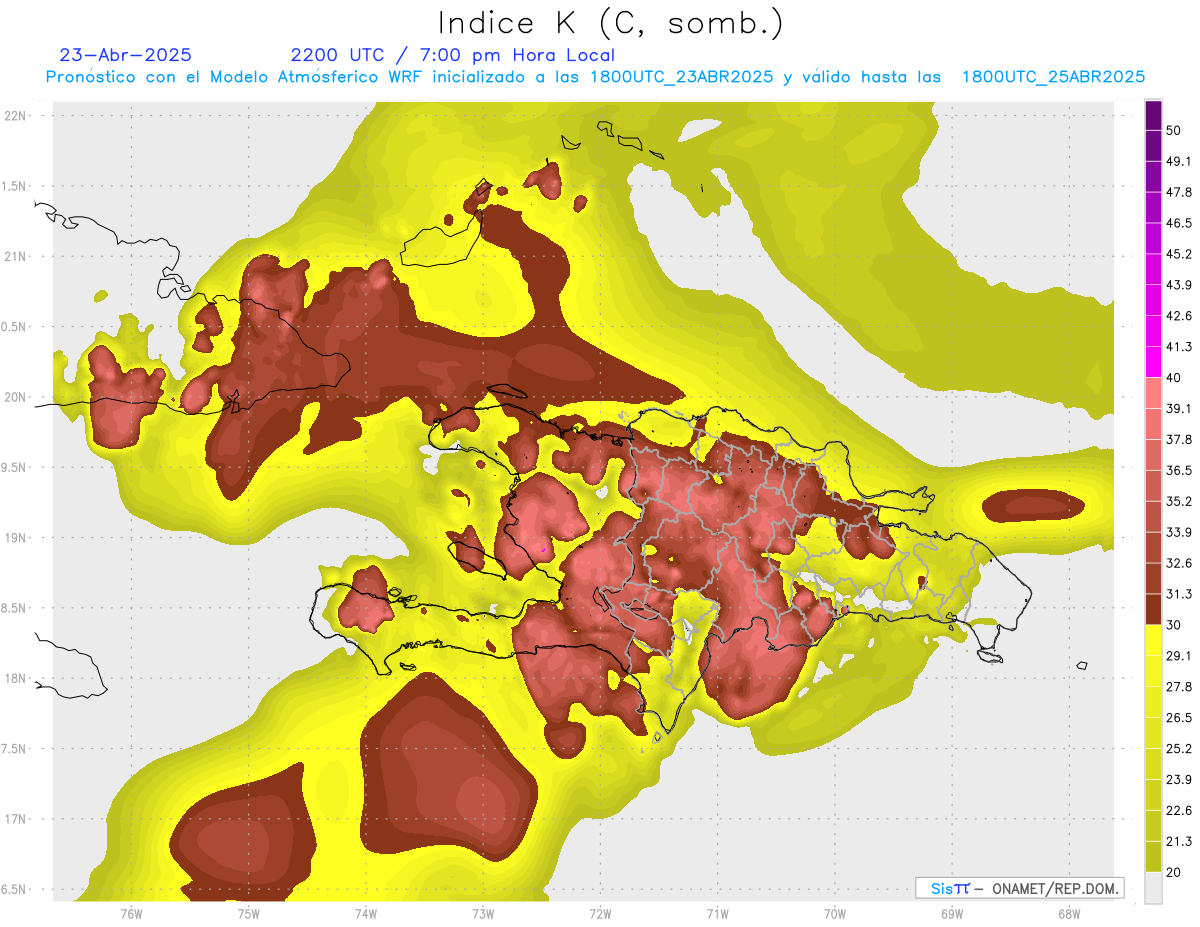Screen dimensions: 1200x927
Task: Pick the dark brown swatch between 30 and 31.3
Action: pos(1153,609)
